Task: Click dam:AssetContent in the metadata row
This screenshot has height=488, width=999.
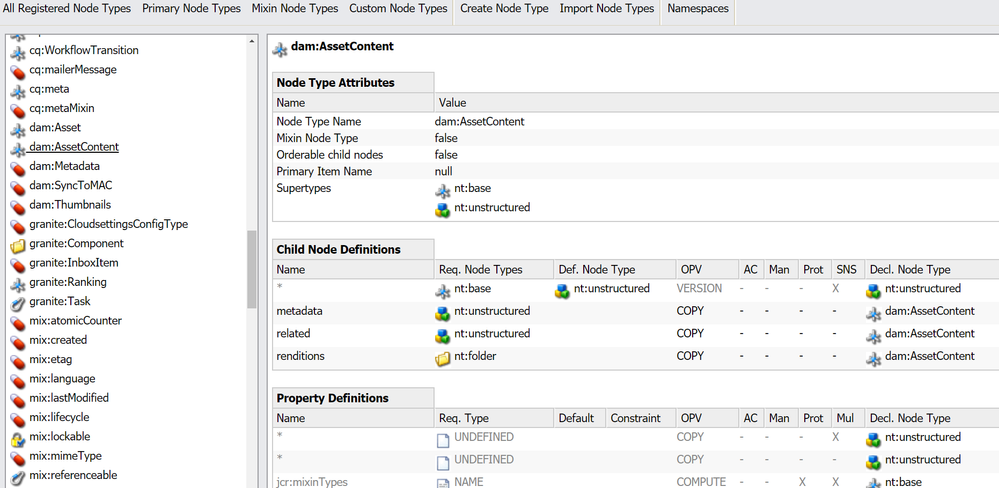Action: [929, 311]
